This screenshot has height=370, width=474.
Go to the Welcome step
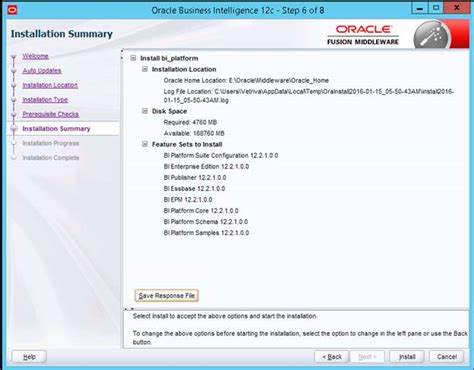[35, 56]
